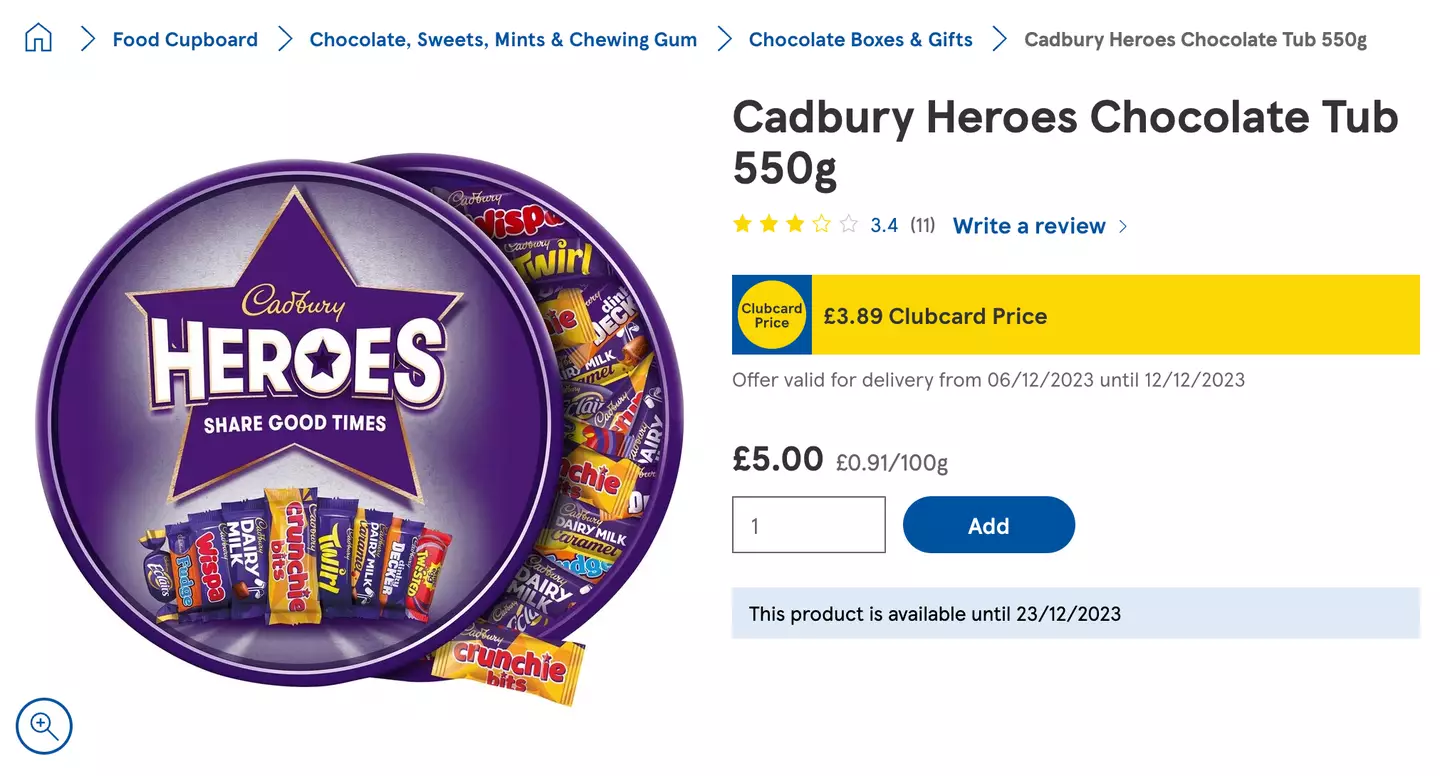Open the Food Cupboard breadcrumb
Viewport: 1440px width, 776px height.
coord(185,39)
